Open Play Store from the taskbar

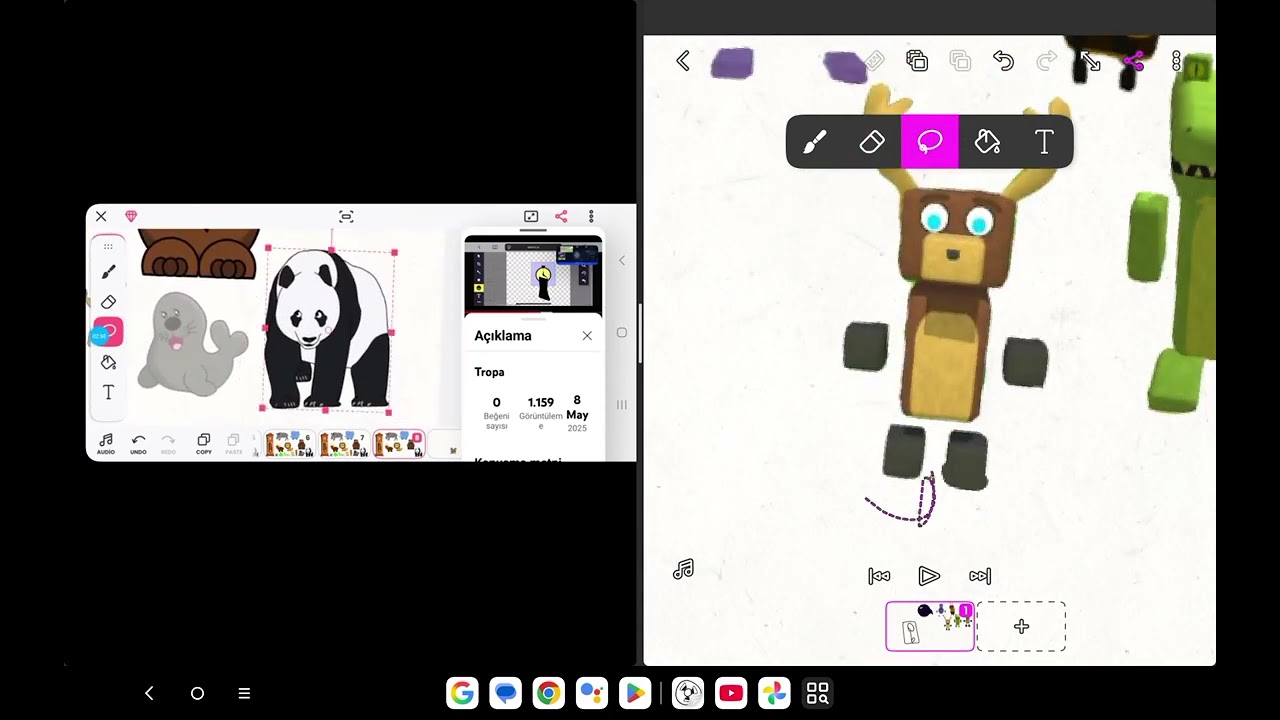coord(634,693)
